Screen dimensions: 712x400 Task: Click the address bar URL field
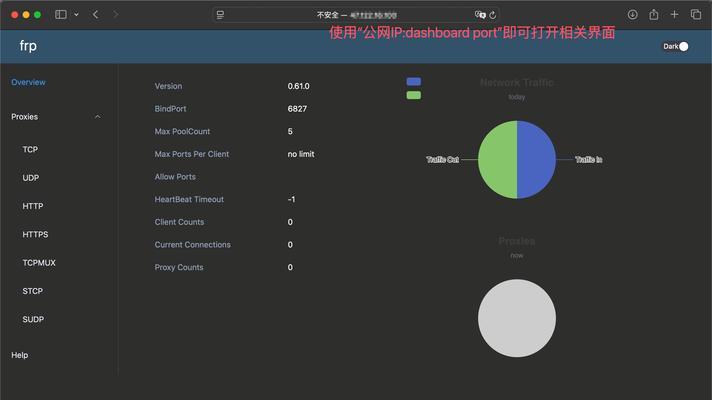356,15
